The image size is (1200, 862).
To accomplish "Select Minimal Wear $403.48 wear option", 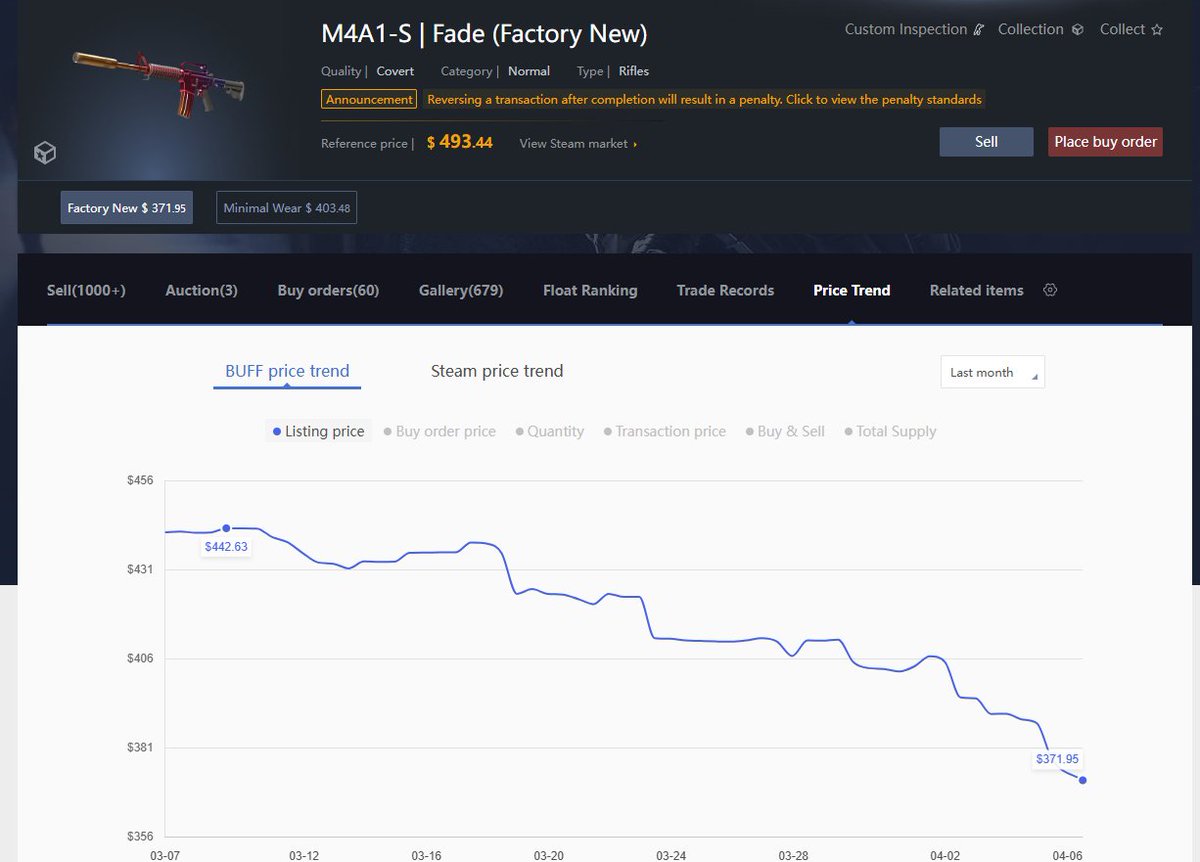I will click(287, 208).
